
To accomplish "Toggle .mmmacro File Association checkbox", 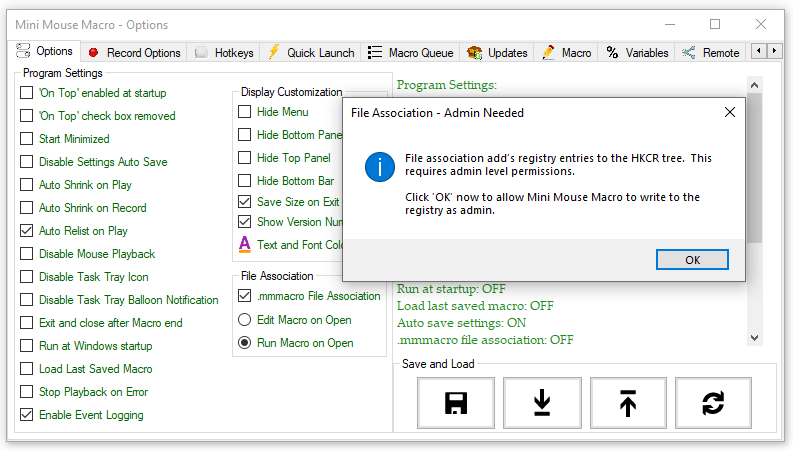I will (245, 296).
